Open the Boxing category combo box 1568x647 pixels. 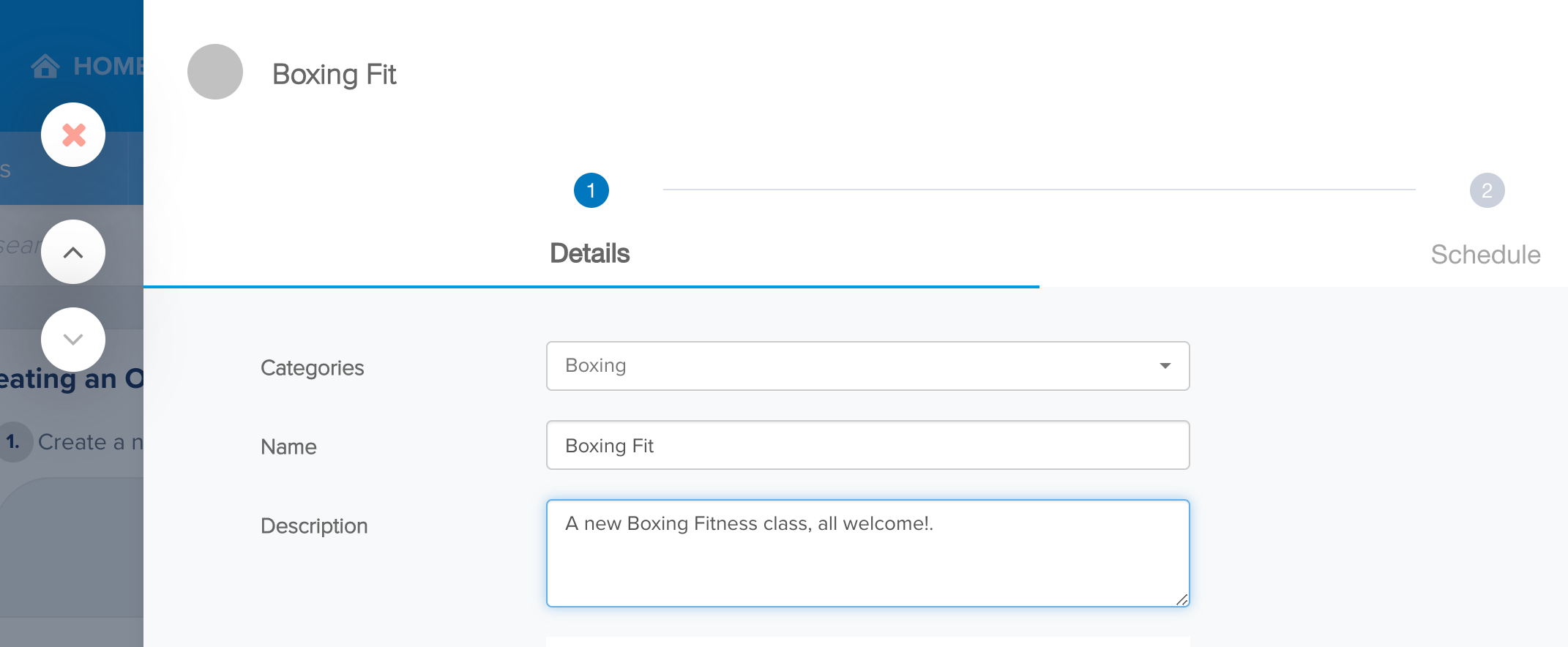tap(868, 366)
